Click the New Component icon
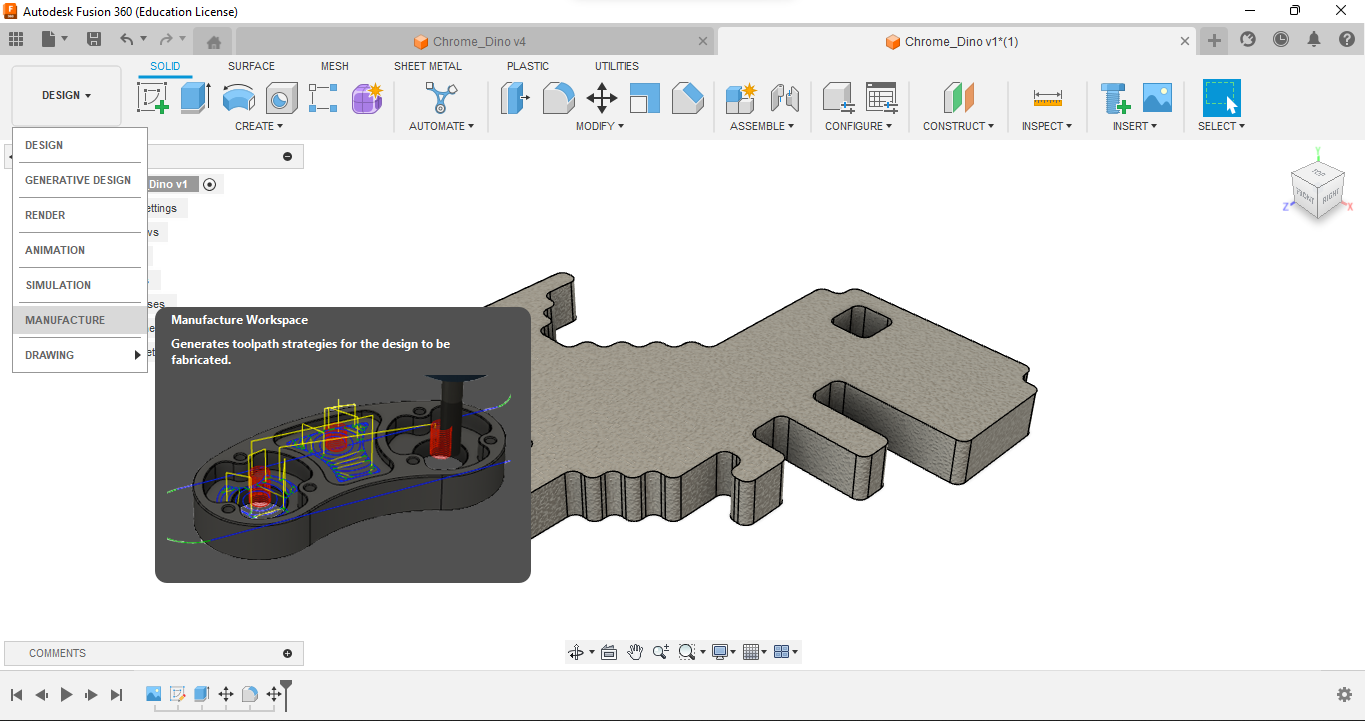 coord(741,98)
